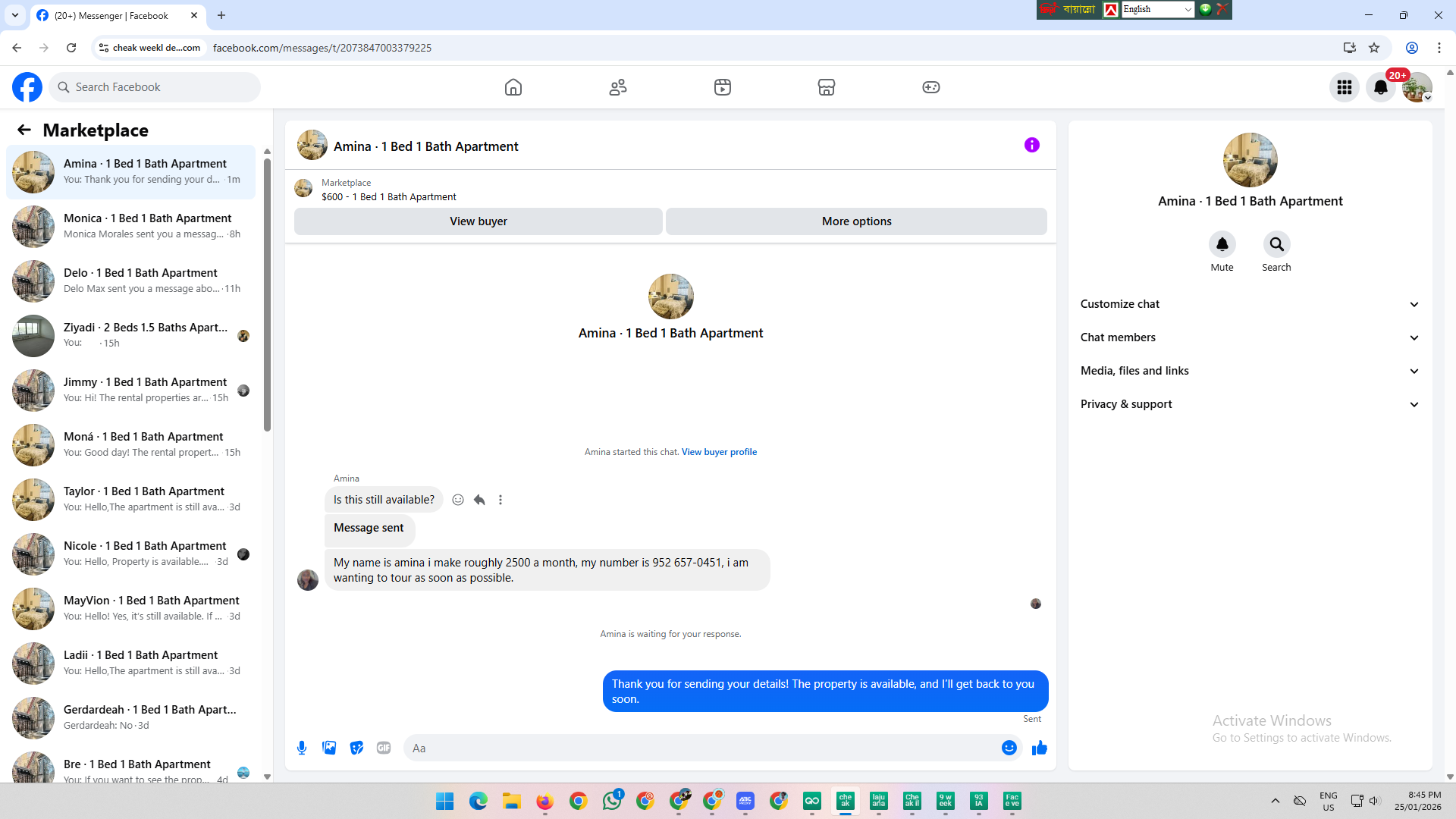This screenshot has height=819, width=1456.
Task: Expand Customize chat section
Action: point(1250,304)
